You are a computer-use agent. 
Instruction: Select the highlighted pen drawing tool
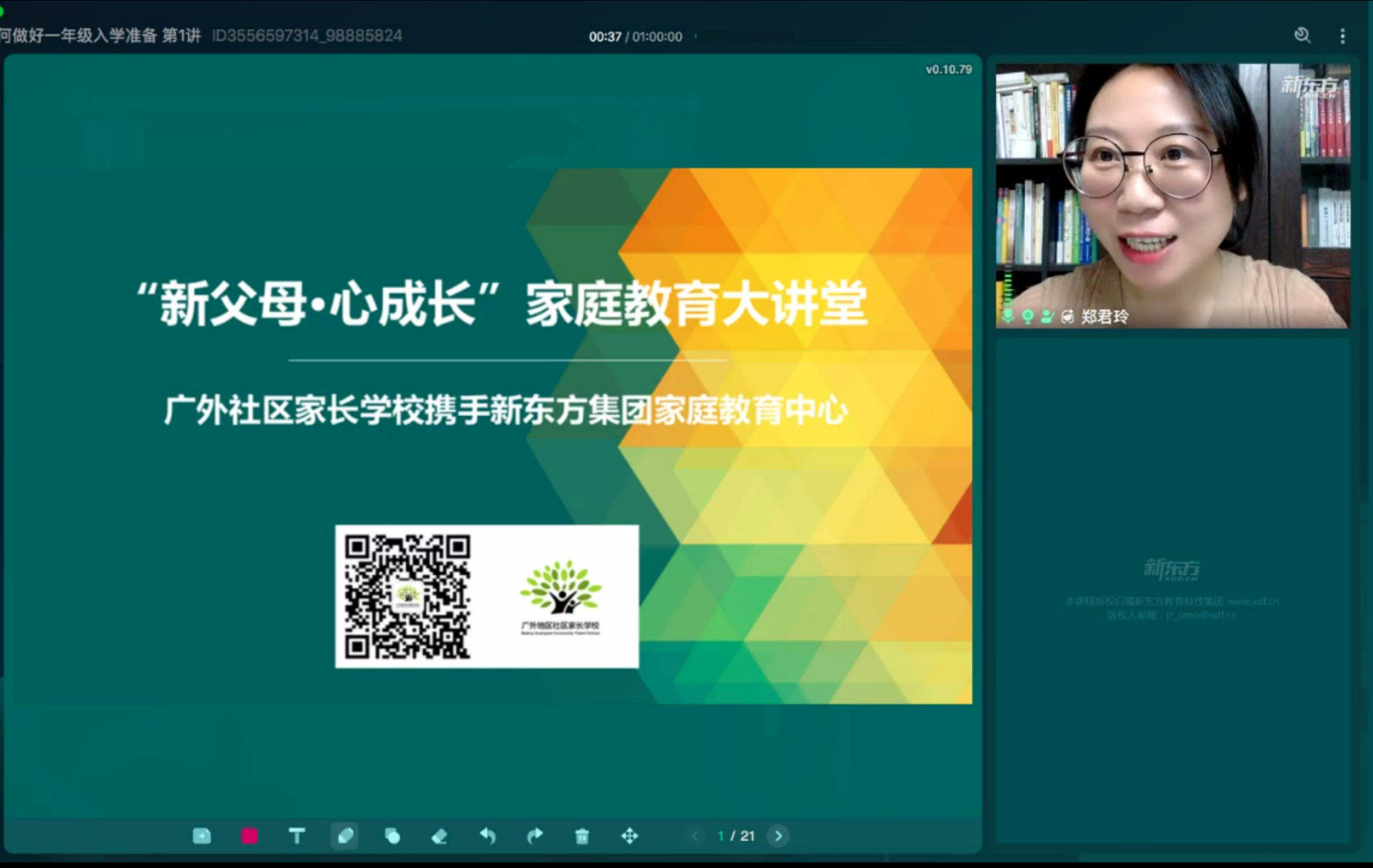pos(345,836)
